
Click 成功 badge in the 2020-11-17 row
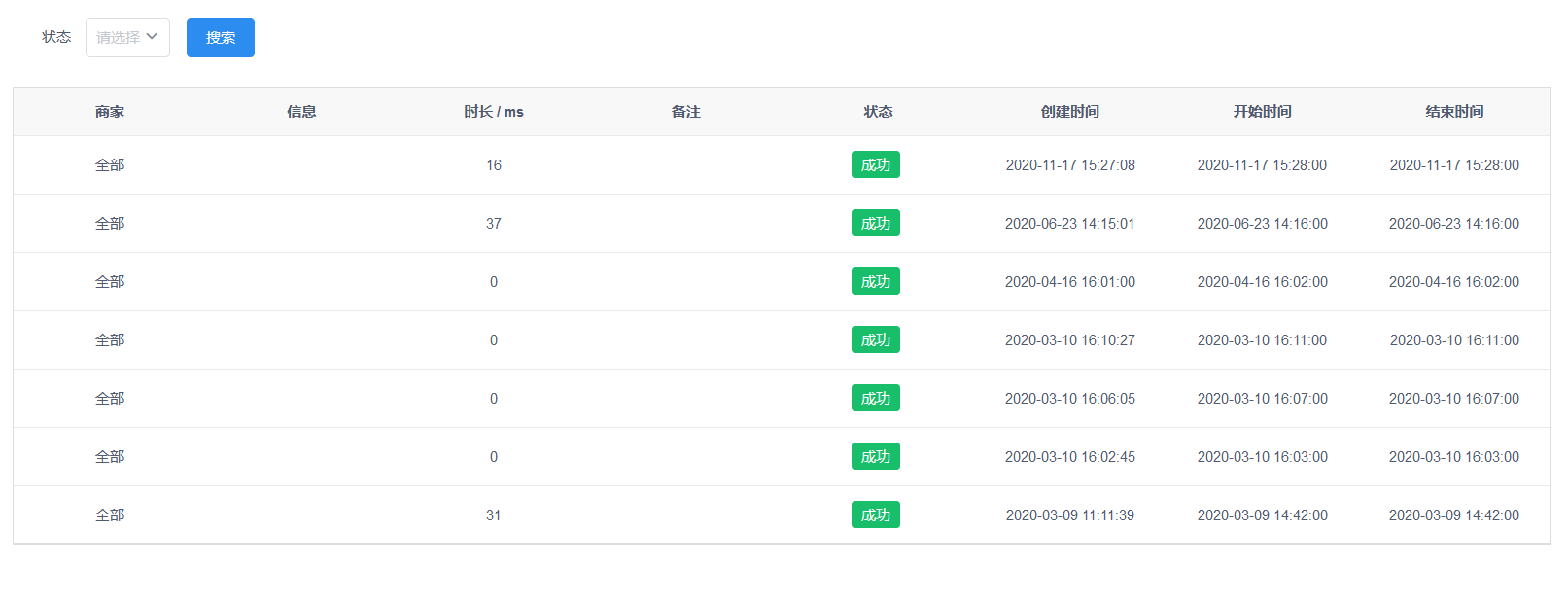point(876,165)
